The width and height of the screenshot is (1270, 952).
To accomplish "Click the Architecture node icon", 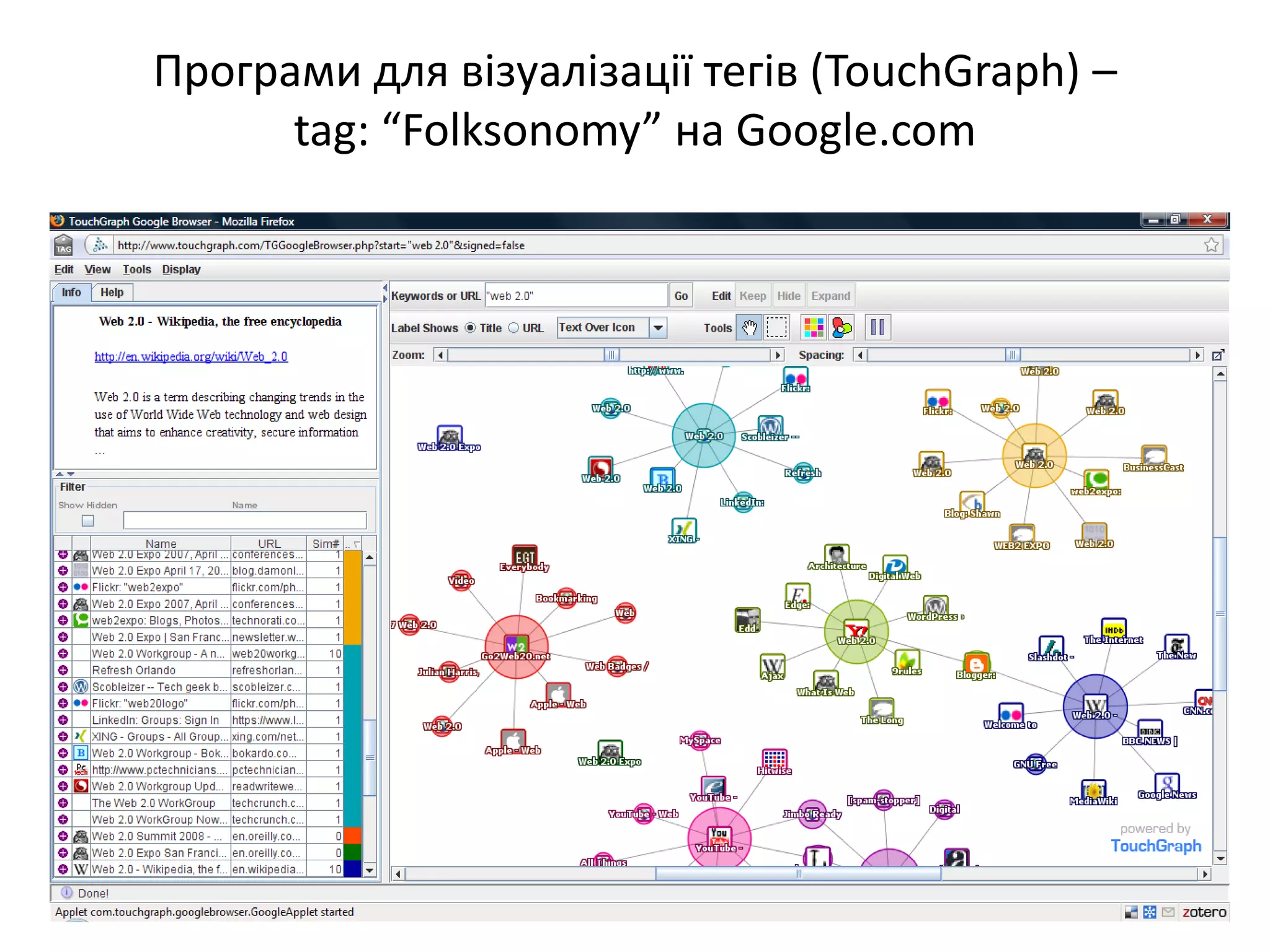I will click(x=837, y=555).
